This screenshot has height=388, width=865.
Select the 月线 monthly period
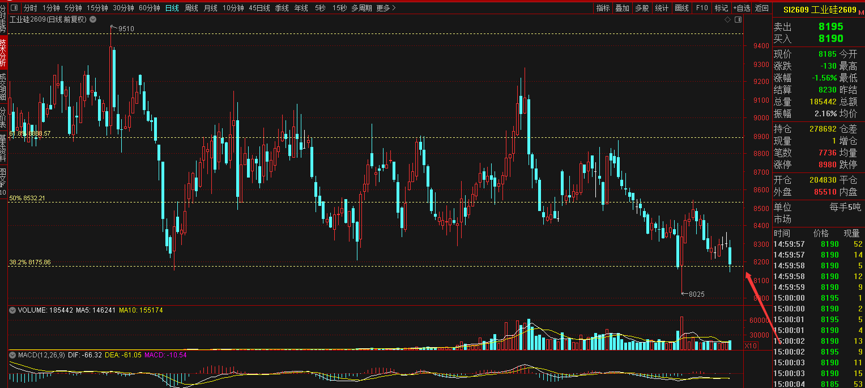[x=210, y=8]
